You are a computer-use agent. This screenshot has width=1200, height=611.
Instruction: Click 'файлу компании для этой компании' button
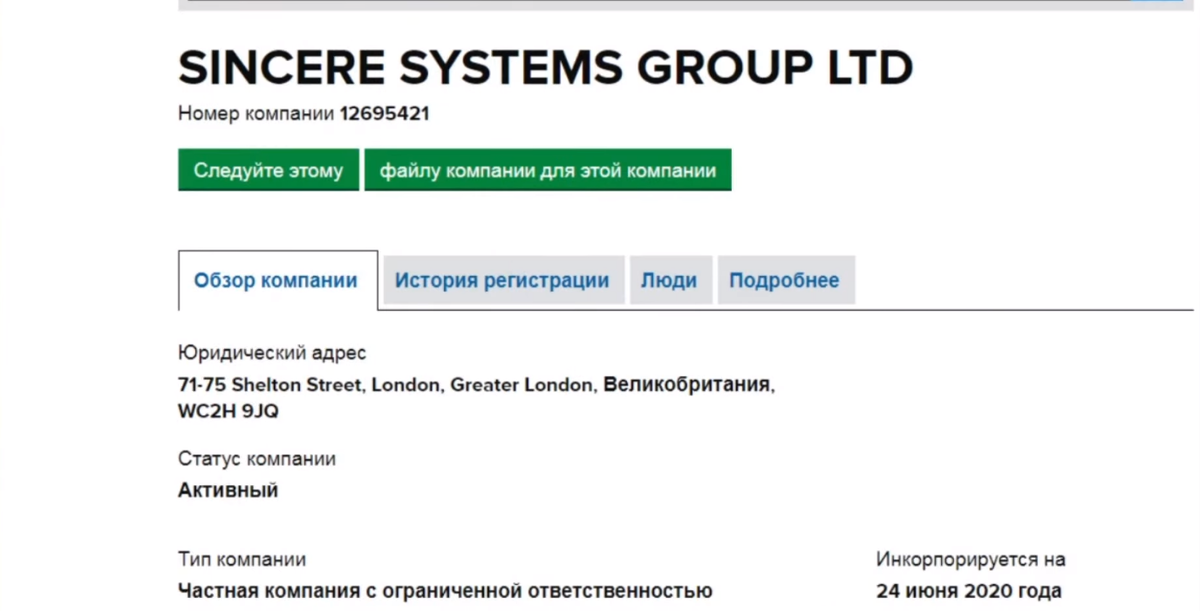coord(547,170)
